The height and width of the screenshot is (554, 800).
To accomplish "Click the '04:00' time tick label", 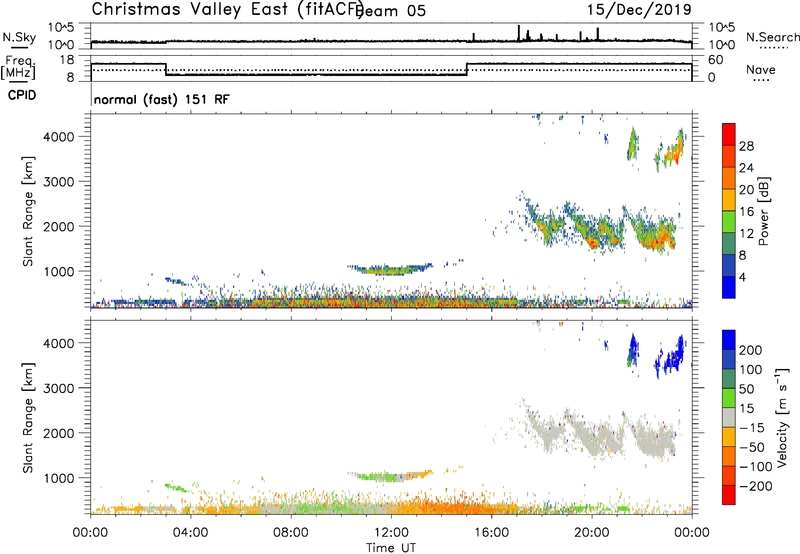I will pyautogui.click(x=191, y=533).
